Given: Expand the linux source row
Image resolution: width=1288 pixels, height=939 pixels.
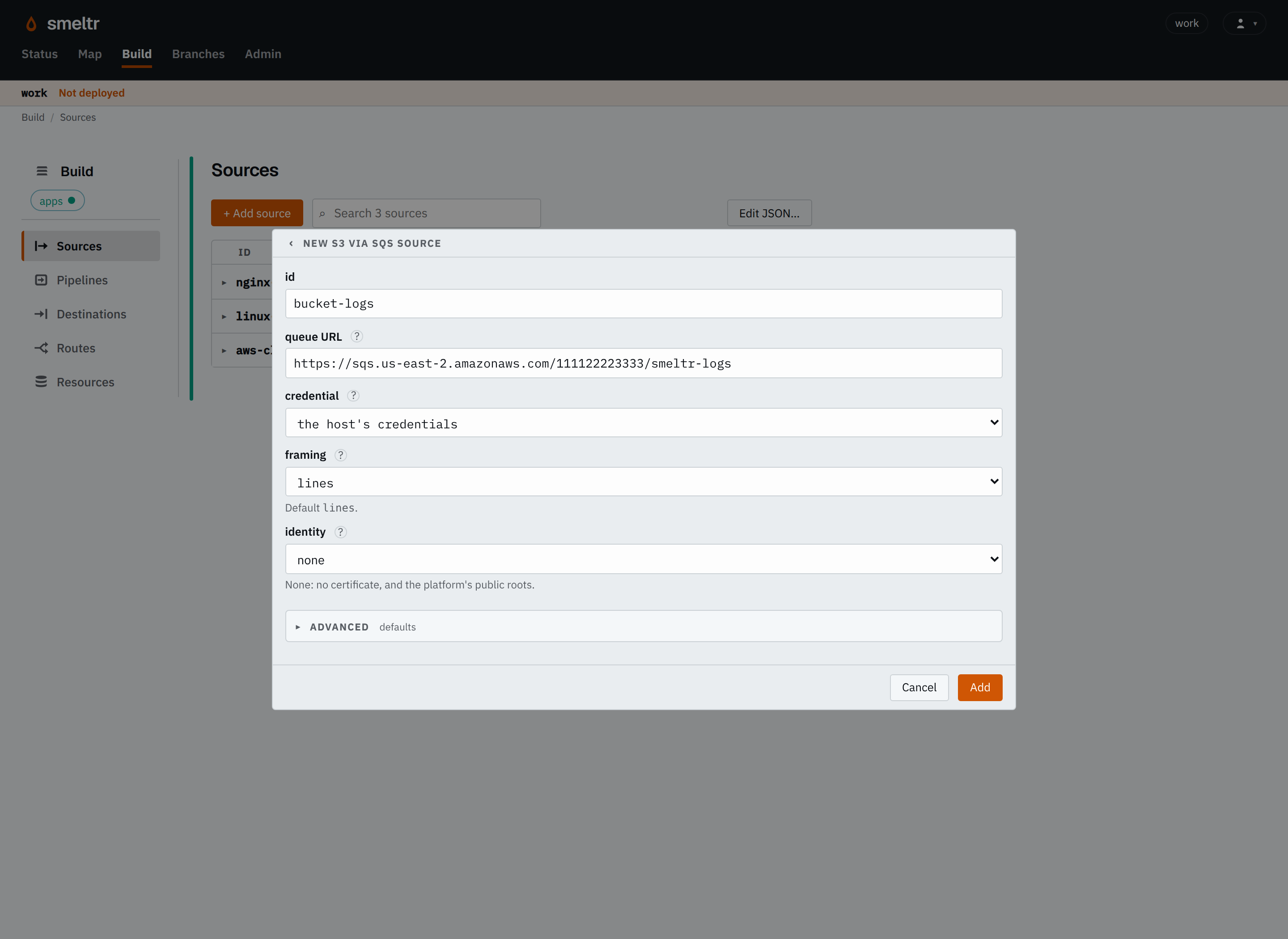Looking at the screenshot, I should click(x=224, y=317).
